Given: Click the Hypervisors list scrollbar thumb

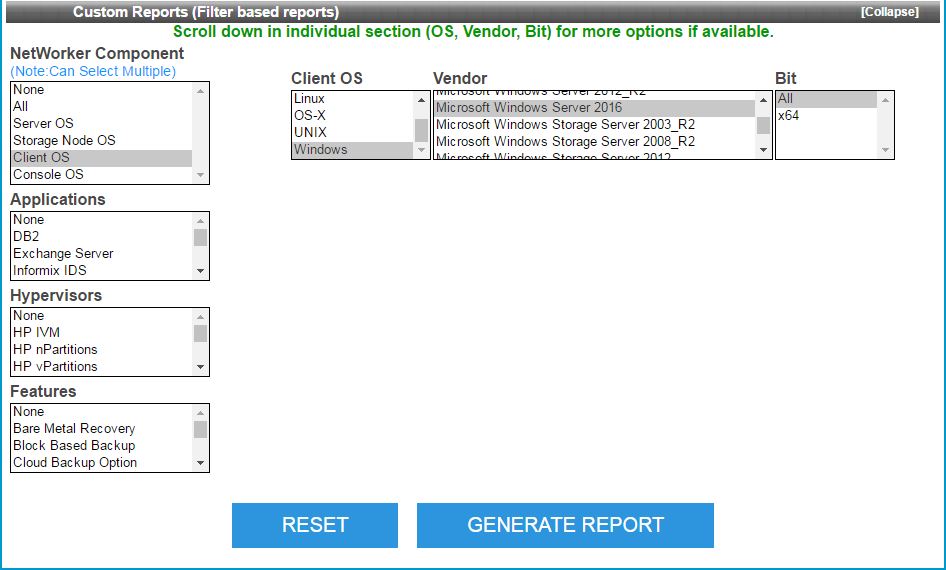Looking at the screenshot, I should click(200, 334).
